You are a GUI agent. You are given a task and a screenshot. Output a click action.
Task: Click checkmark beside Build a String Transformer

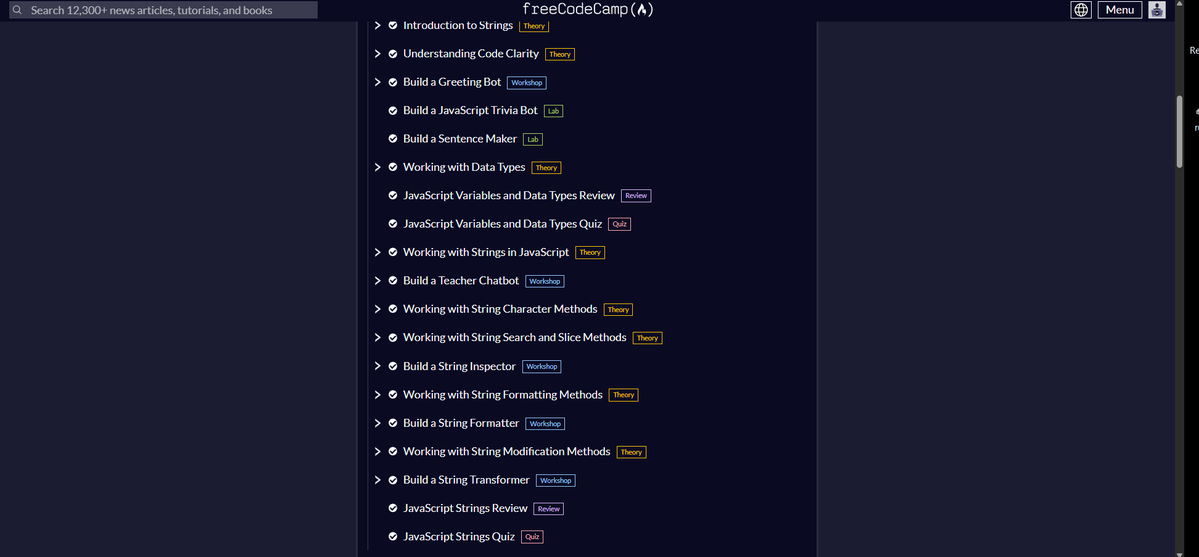click(x=393, y=480)
